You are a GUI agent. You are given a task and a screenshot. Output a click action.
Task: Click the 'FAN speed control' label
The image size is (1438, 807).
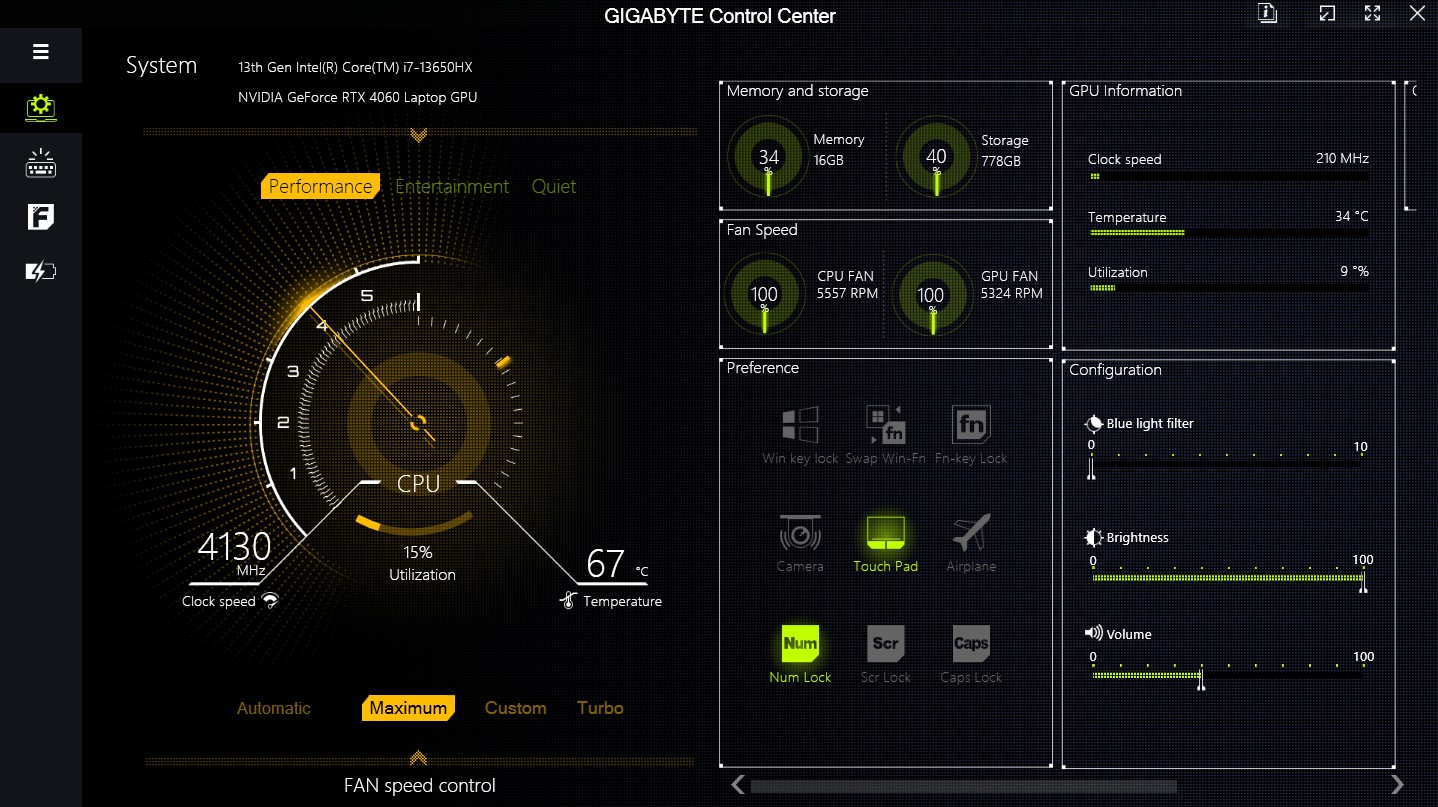(x=419, y=786)
